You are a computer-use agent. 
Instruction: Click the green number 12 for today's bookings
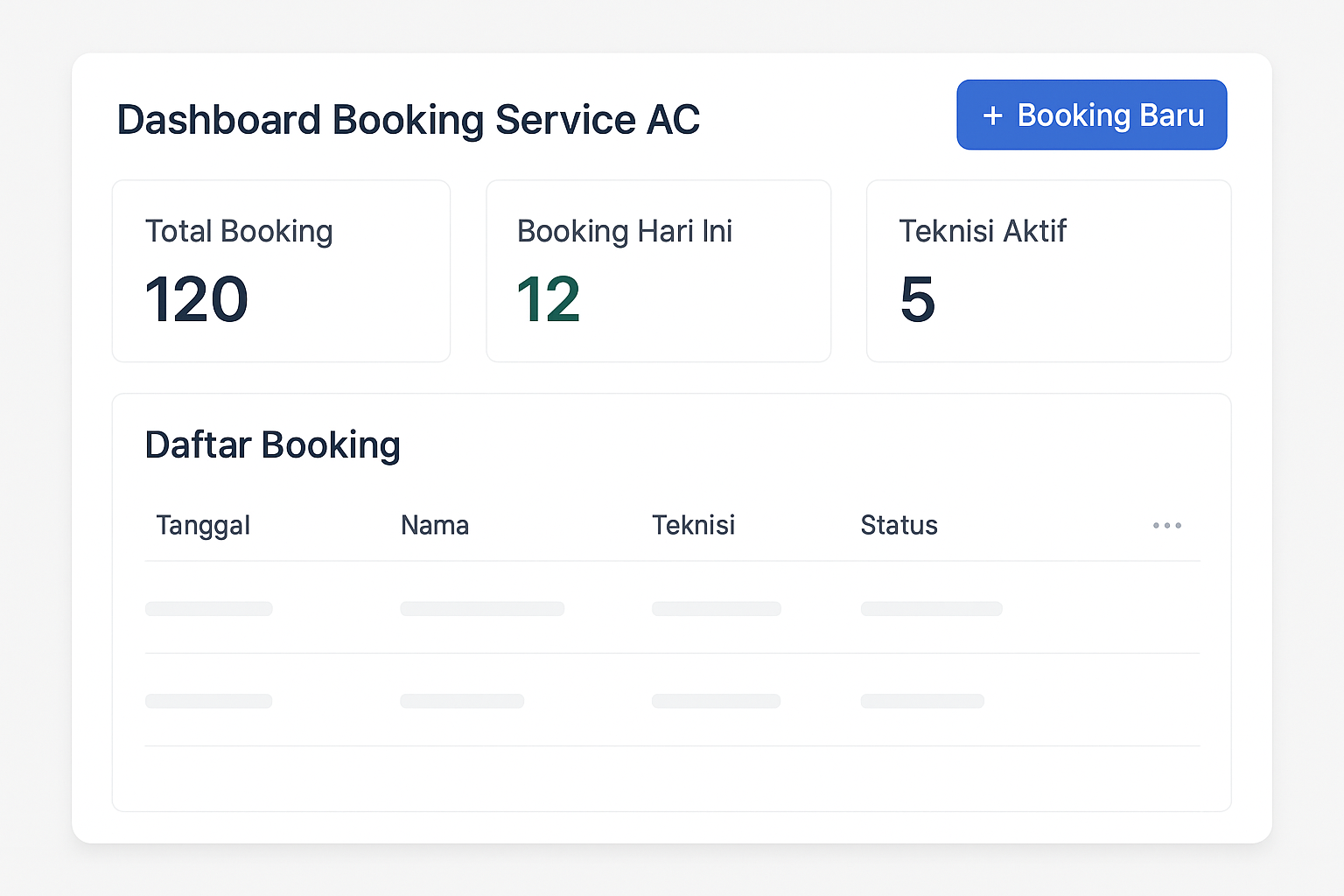[549, 299]
